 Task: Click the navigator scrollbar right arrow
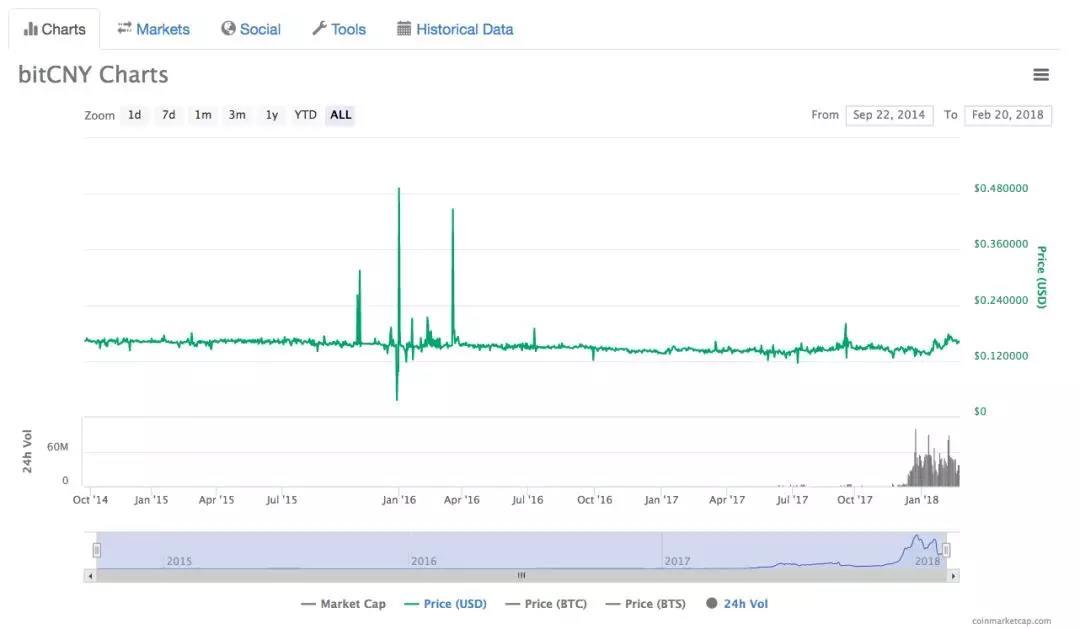pos(953,576)
